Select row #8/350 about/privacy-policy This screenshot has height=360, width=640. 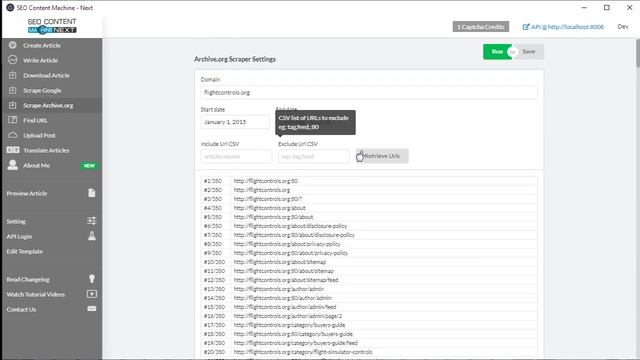pos(370,244)
